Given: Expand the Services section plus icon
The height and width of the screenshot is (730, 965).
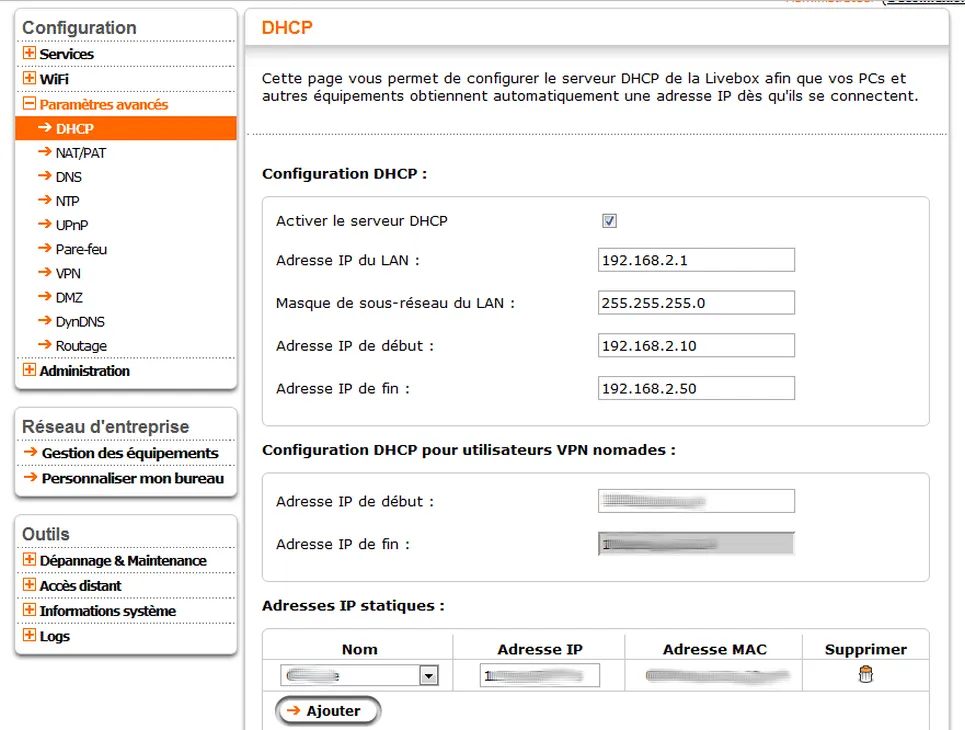Looking at the screenshot, I should tap(29, 53).
